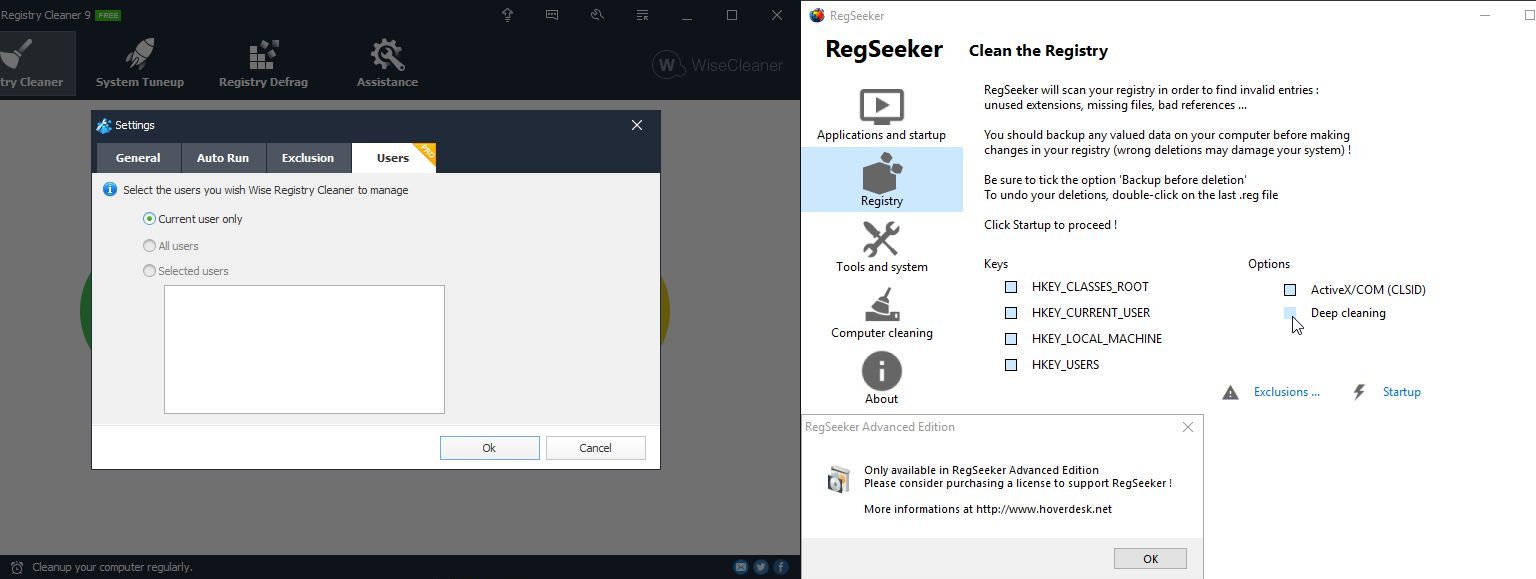Open Computer cleaning in RegSeeker

coord(881,312)
